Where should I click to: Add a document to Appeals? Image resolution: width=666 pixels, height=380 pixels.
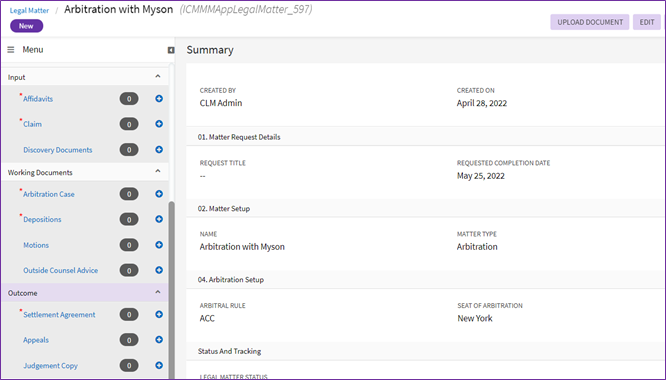(159, 340)
